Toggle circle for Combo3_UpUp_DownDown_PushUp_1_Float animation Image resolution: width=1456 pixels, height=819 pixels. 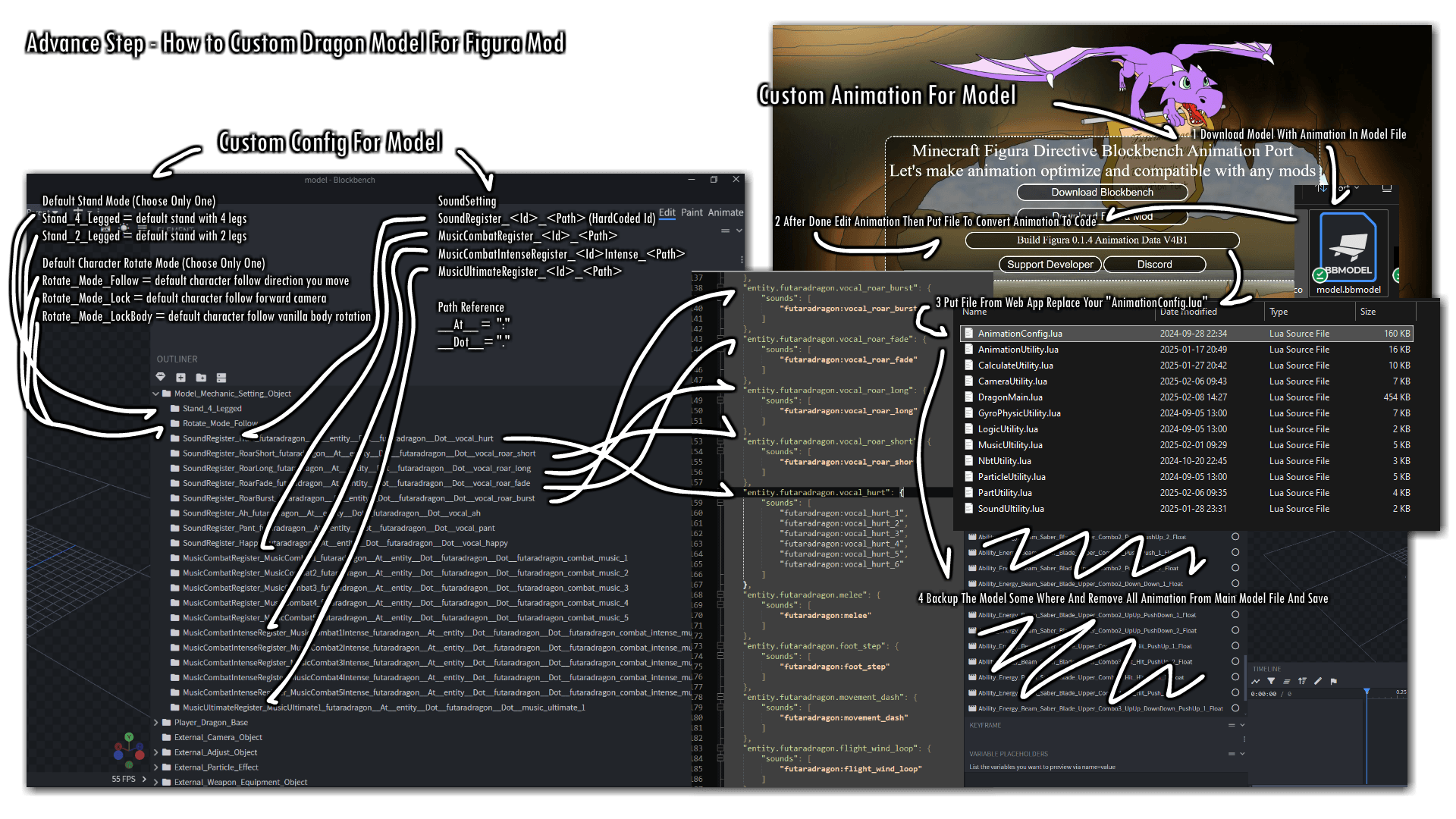1235,708
